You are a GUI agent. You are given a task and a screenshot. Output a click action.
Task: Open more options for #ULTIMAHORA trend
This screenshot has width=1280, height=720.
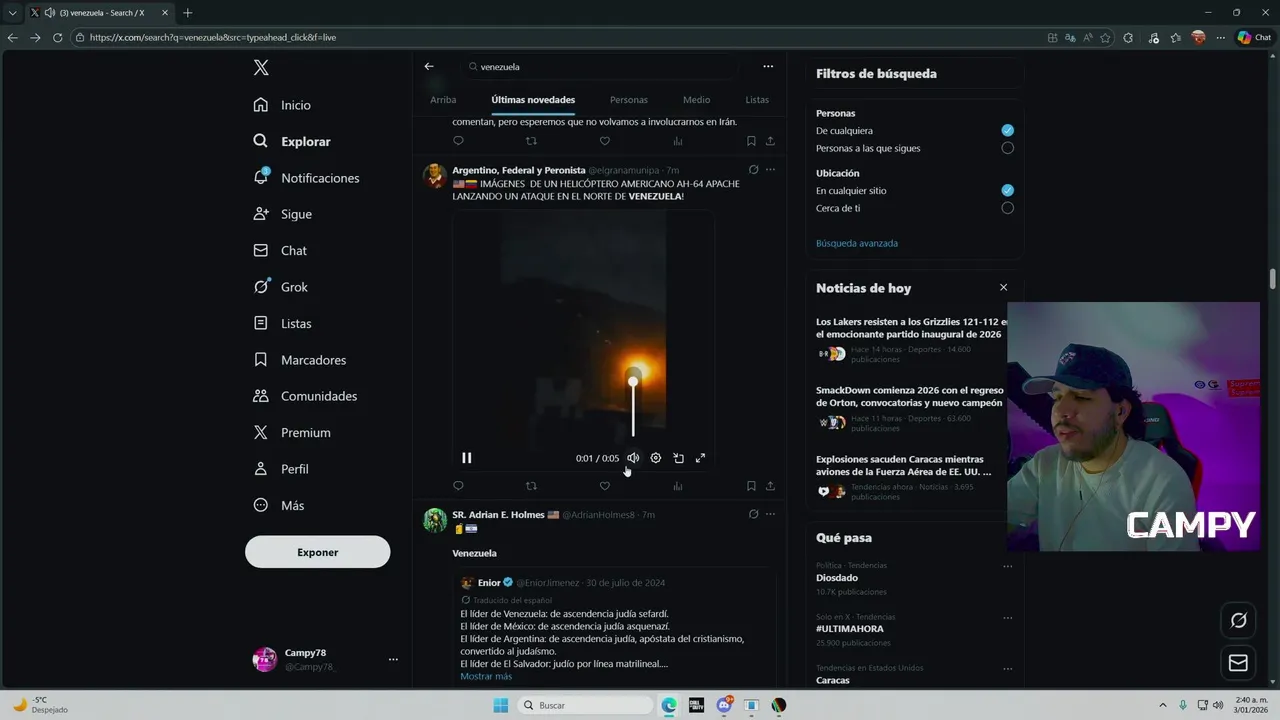coord(1007,617)
